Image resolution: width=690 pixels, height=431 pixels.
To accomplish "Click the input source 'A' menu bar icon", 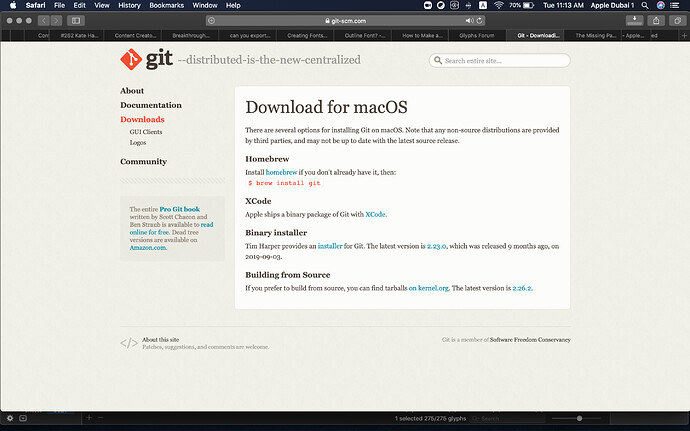I will (x=483, y=5).
